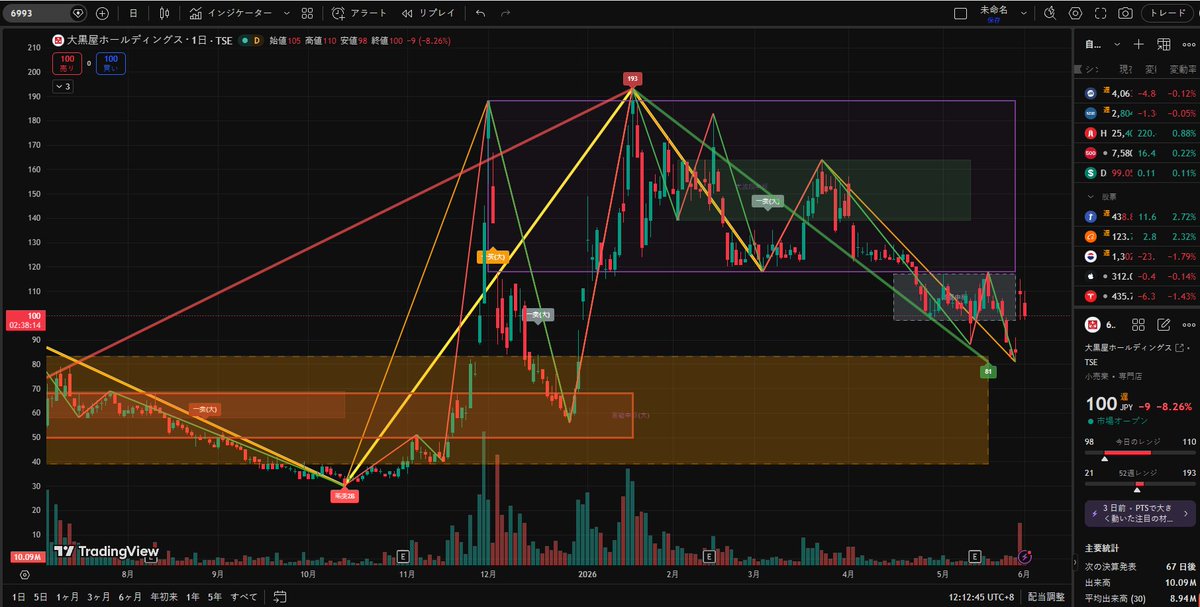Click the symbol flag dropdown in search box
Image resolution: width=1200 pixels, height=607 pixels.
[x=78, y=14]
